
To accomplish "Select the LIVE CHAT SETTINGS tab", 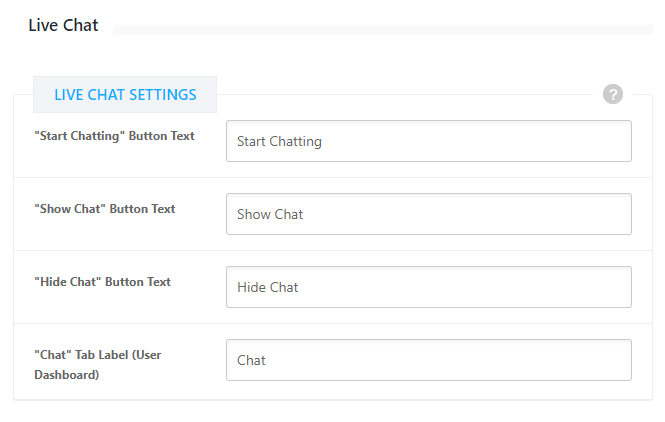I will click(125, 95).
